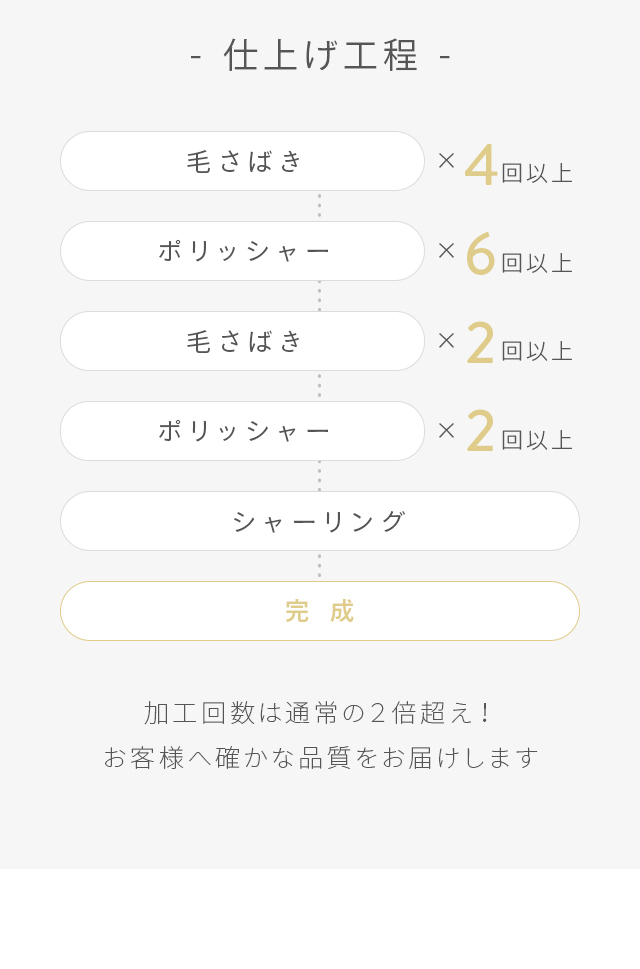Screen dimensions: 640x969
Task: Click the 回以上 label after the 6
Action: (537, 263)
